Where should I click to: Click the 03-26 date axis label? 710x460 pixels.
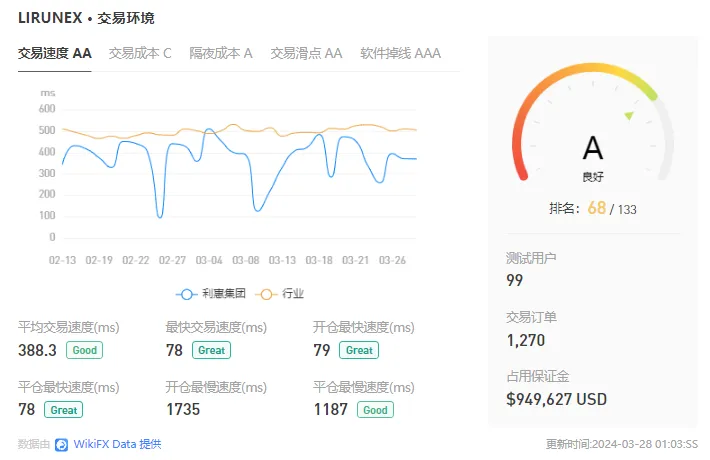click(x=392, y=260)
